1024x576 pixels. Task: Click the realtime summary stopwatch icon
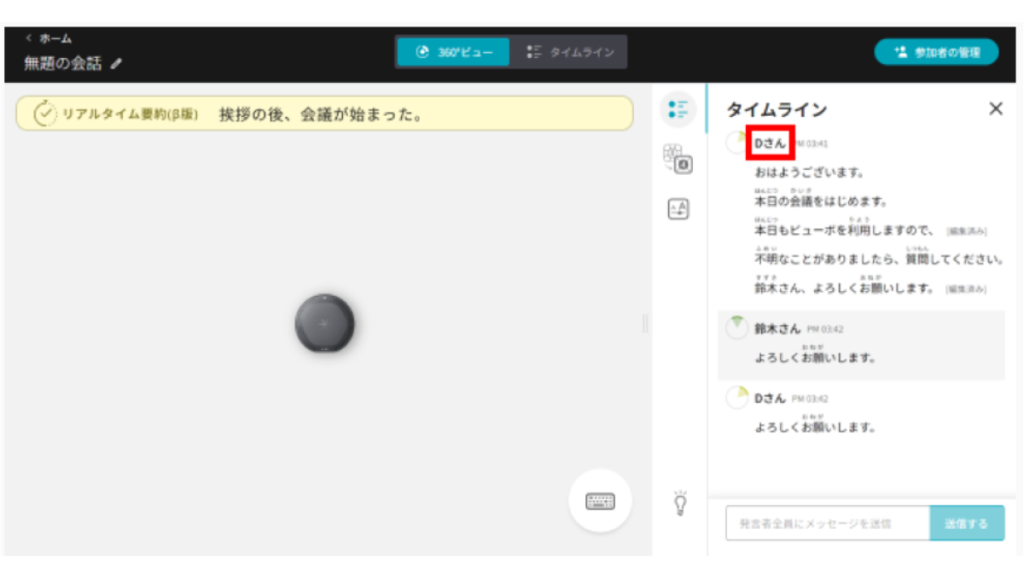(45, 114)
